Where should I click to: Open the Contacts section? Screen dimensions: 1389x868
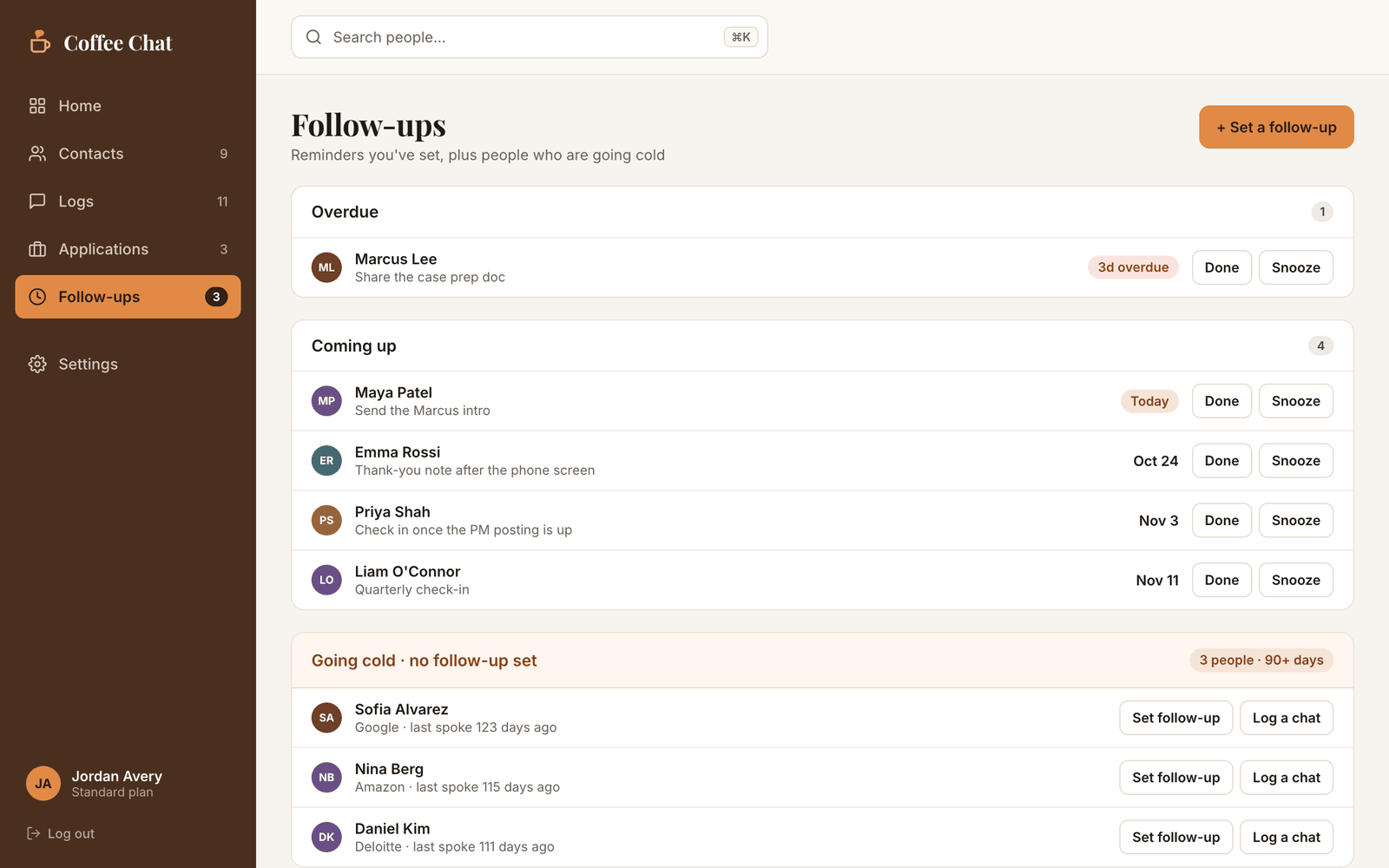point(128,154)
